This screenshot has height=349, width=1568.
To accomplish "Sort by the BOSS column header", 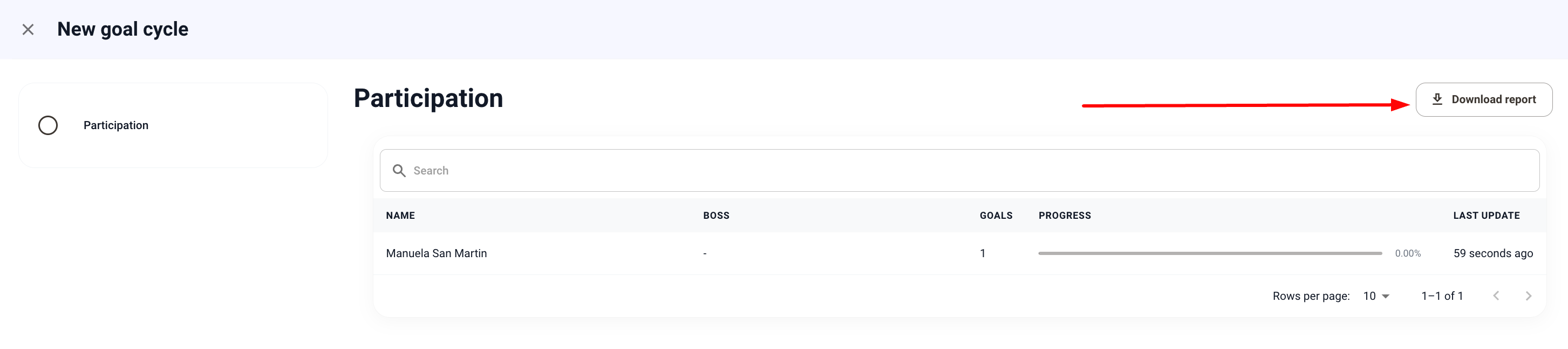I will 716,216.
